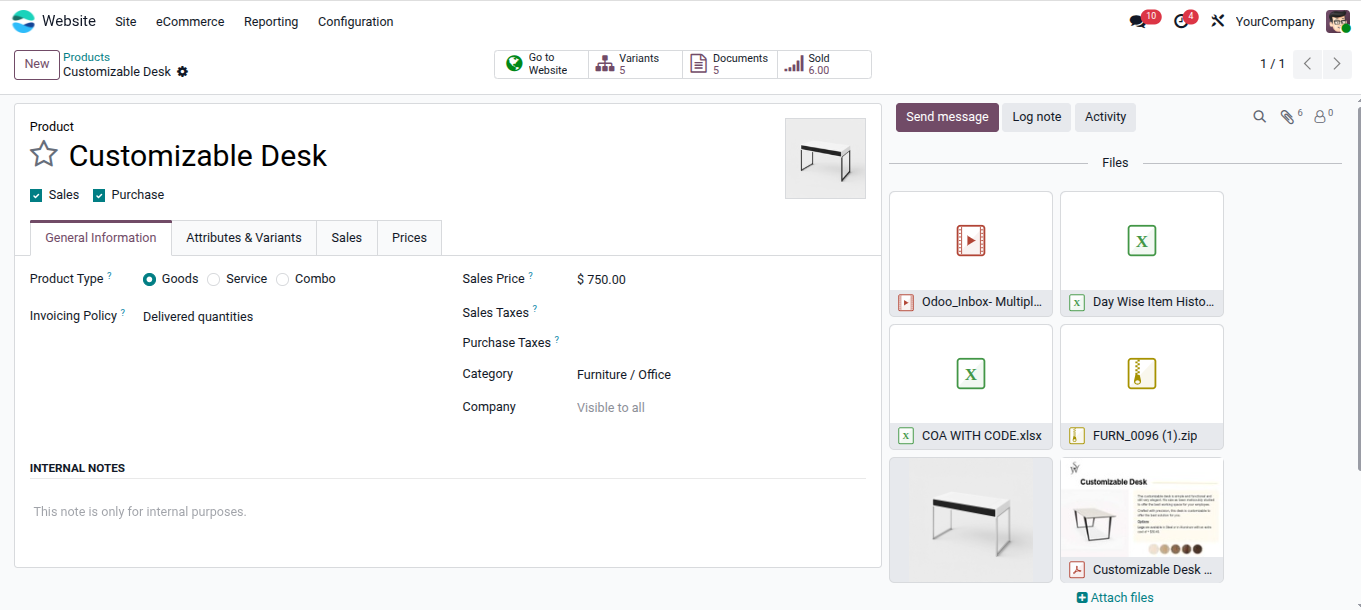Click Log note button
Screen dimensions: 1361x610
tap(1037, 117)
